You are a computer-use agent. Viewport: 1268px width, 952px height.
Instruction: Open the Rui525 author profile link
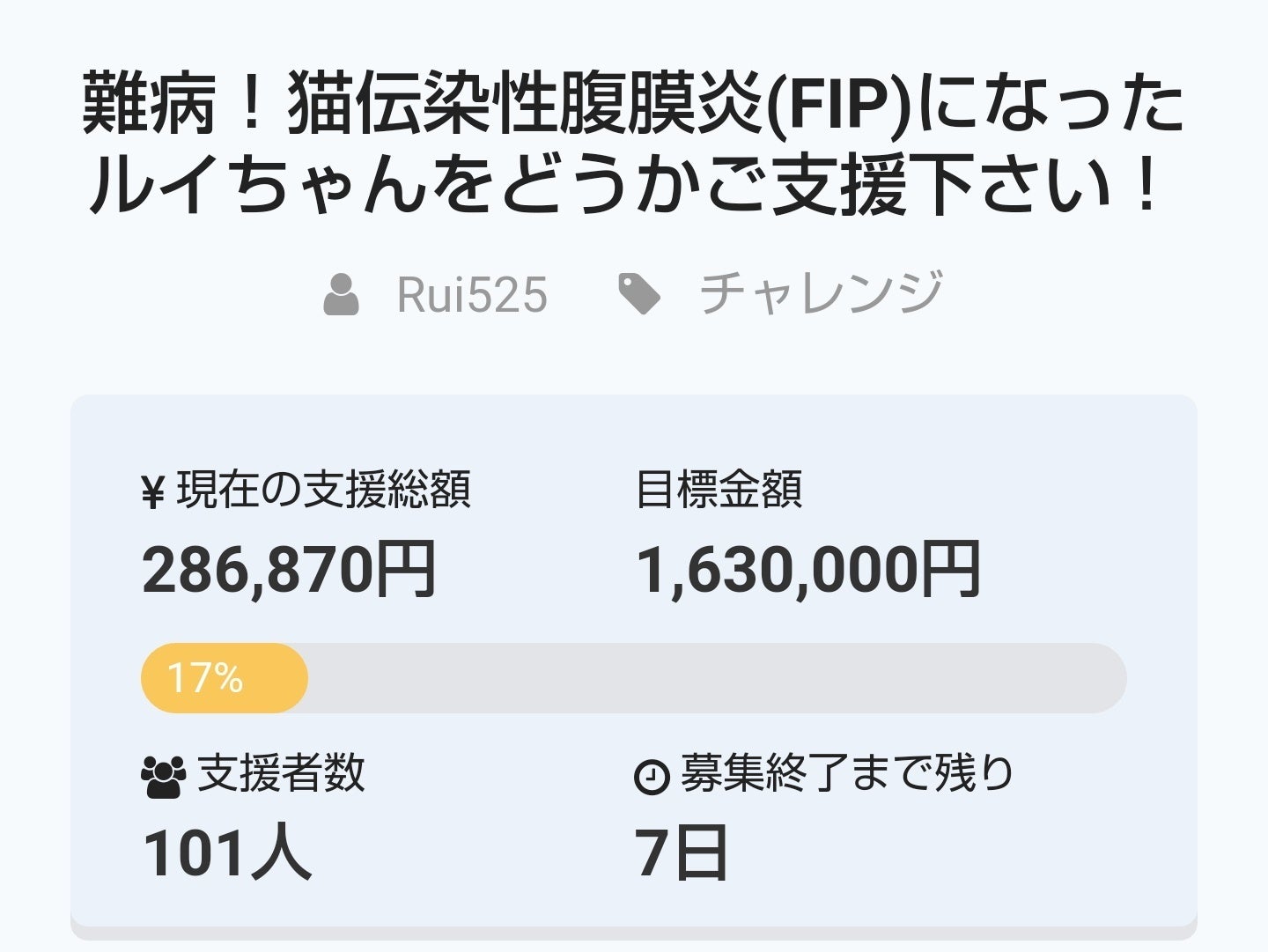(x=472, y=294)
